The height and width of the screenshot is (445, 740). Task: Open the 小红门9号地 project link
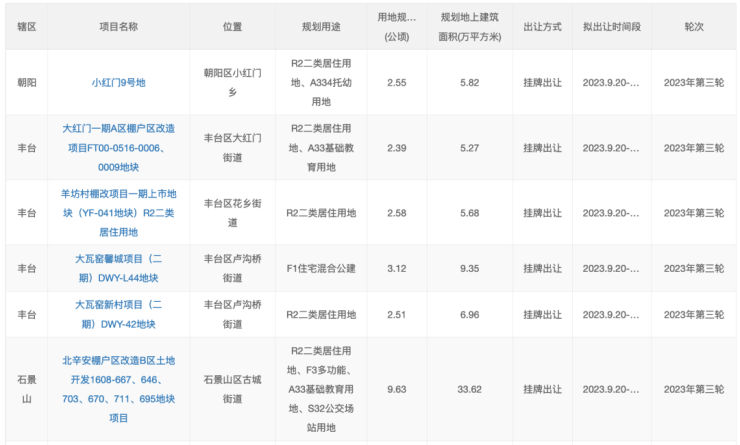(x=118, y=83)
